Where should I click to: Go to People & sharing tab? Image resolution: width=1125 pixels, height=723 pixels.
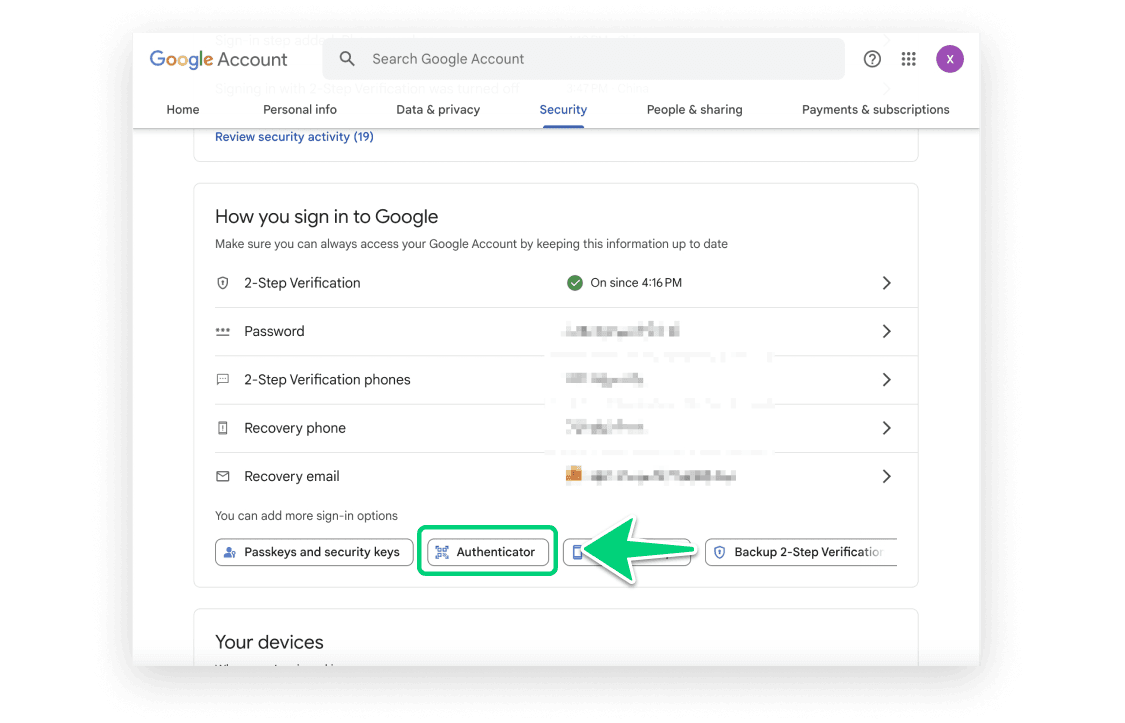(x=694, y=110)
